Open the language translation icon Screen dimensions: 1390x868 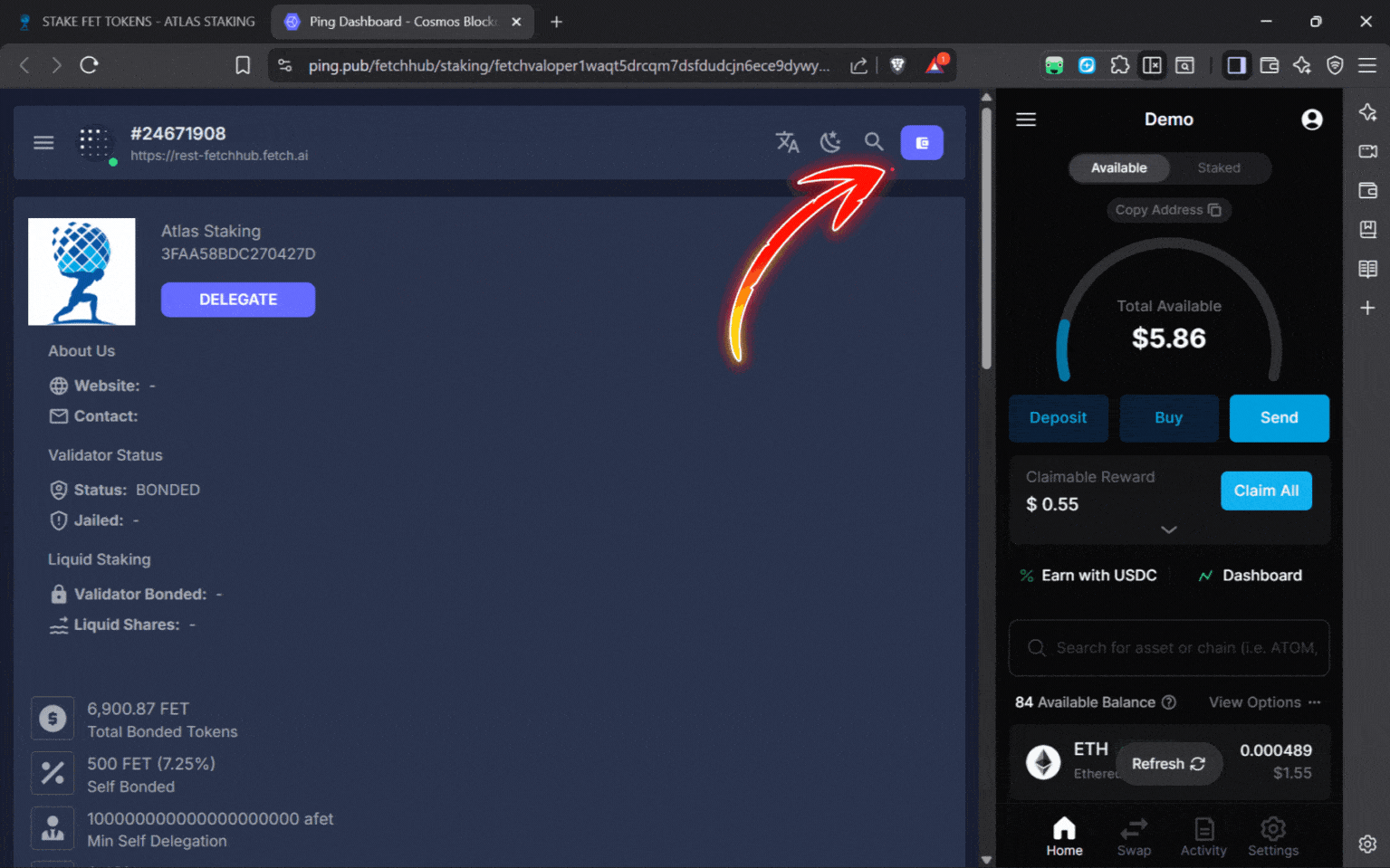pos(787,142)
